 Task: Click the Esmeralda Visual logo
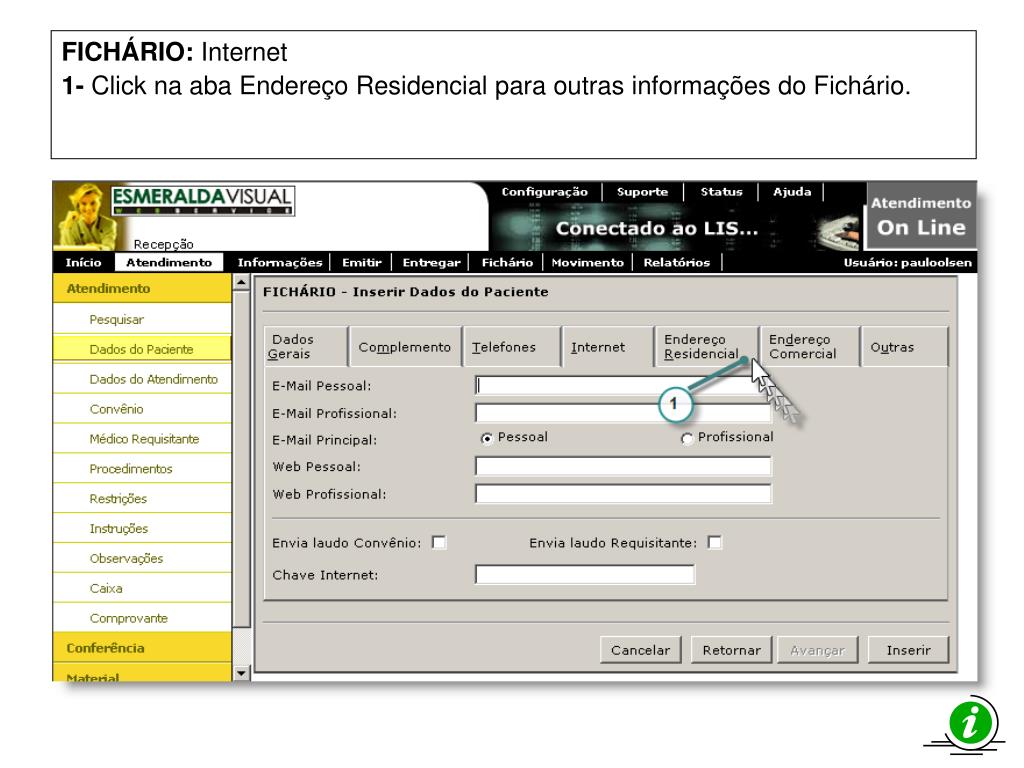(203, 200)
